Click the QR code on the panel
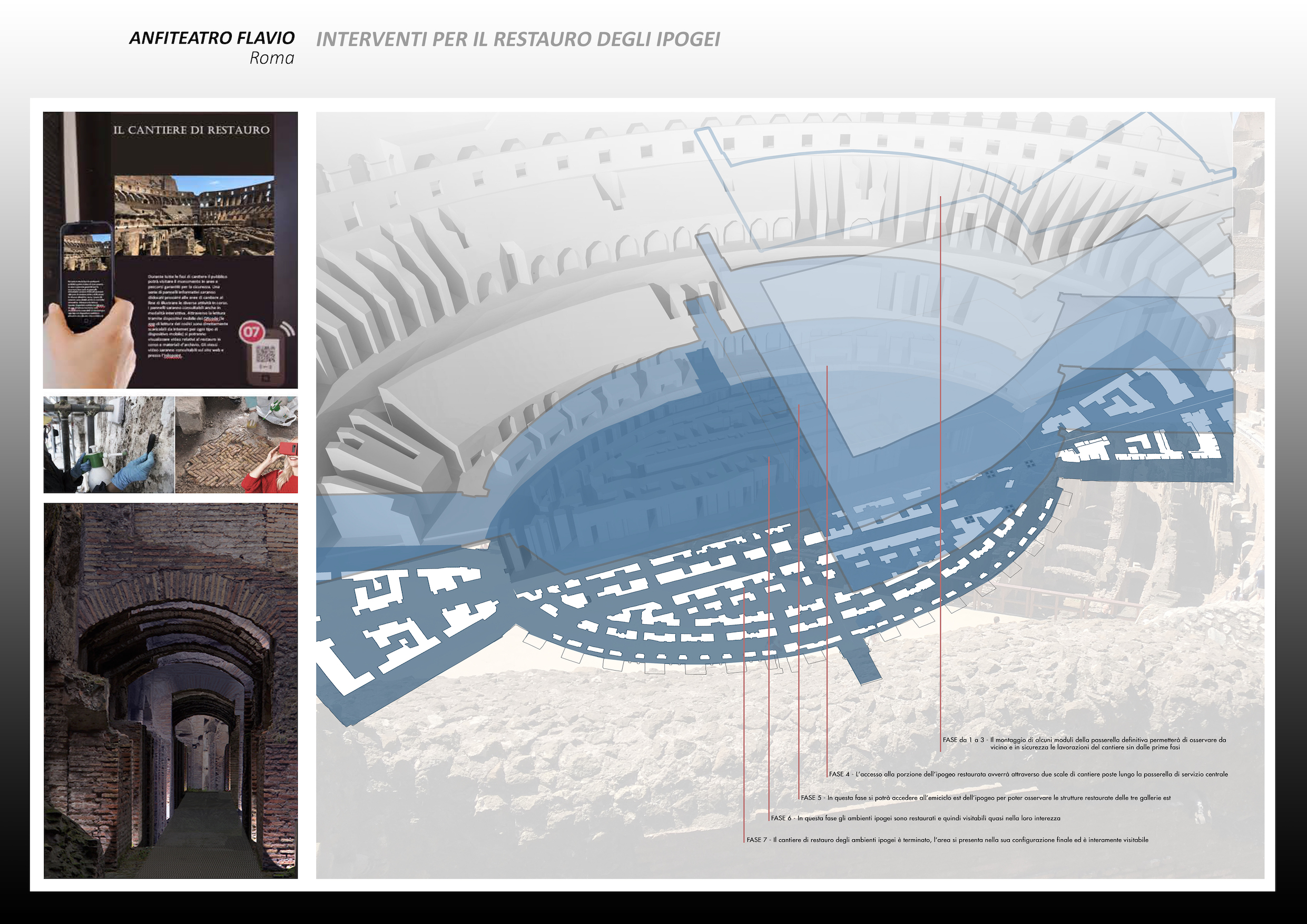Viewport: 1307px width, 924px height. pos(266,353)
